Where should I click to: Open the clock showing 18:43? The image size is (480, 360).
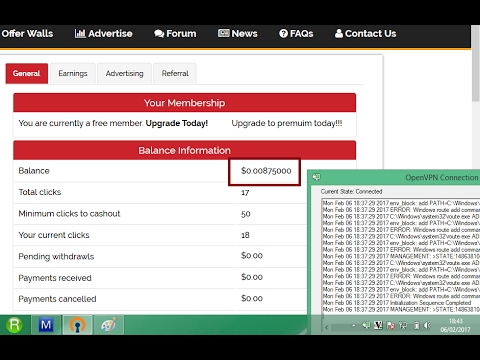(455, 325)
